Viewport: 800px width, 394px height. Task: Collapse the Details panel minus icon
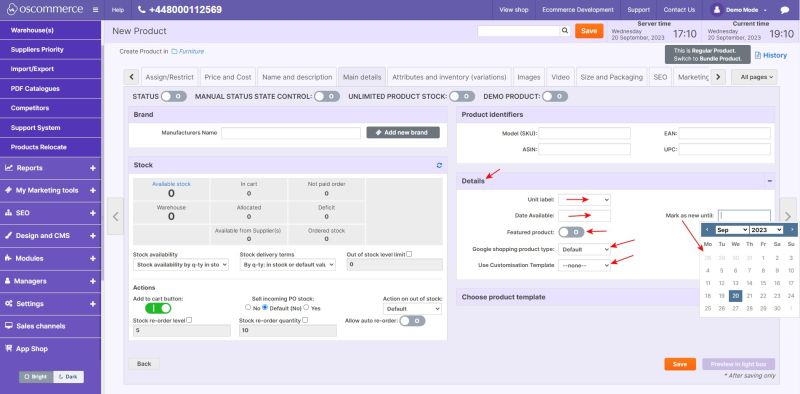click(x=769, y=181)
